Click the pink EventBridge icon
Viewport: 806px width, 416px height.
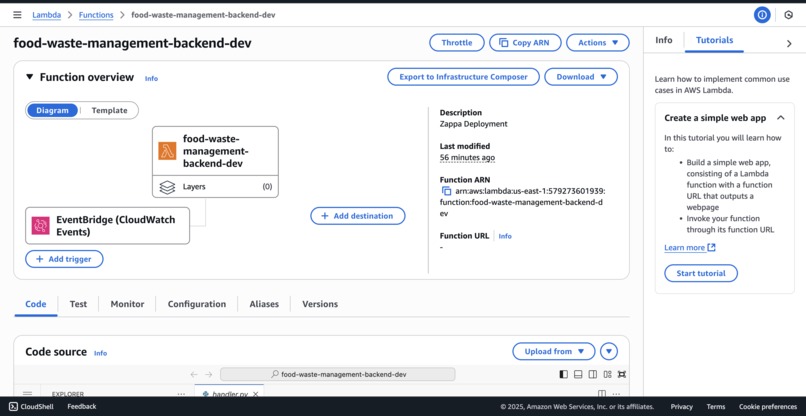(40, 225)
